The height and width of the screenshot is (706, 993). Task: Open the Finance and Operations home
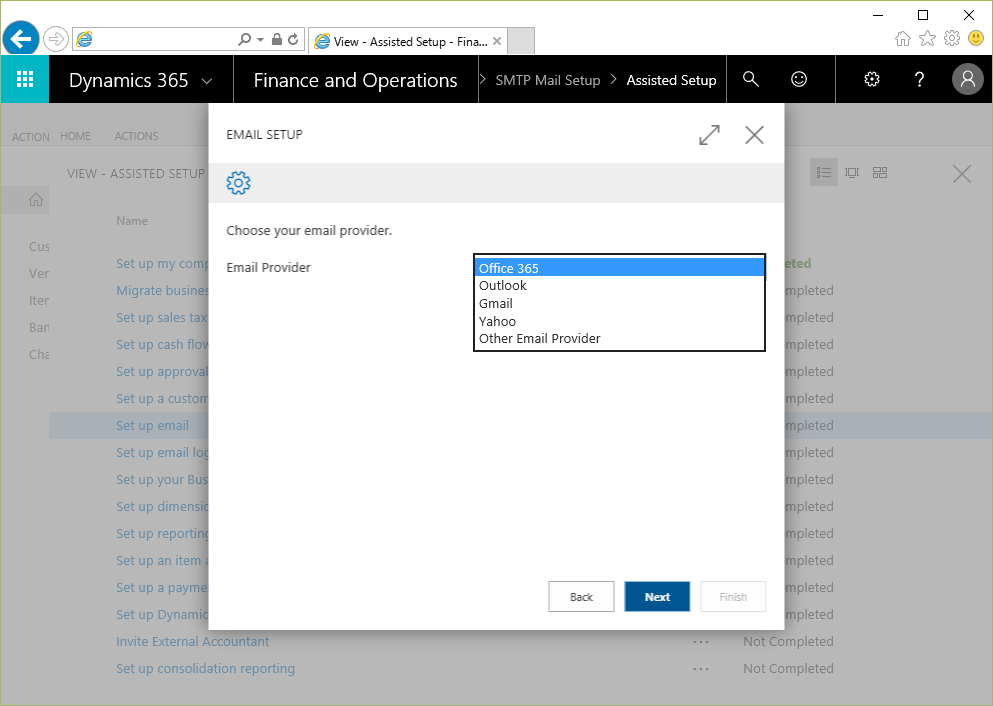[355, 80]
